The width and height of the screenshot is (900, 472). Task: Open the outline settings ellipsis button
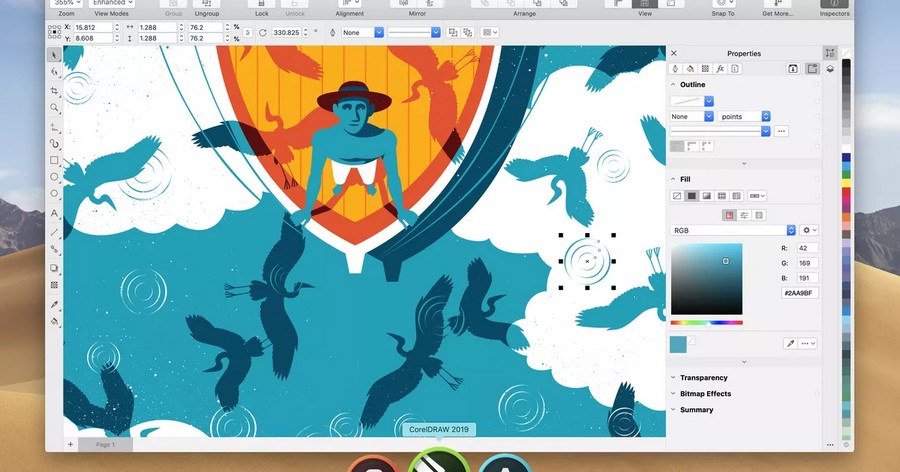[x=781, y=131]
